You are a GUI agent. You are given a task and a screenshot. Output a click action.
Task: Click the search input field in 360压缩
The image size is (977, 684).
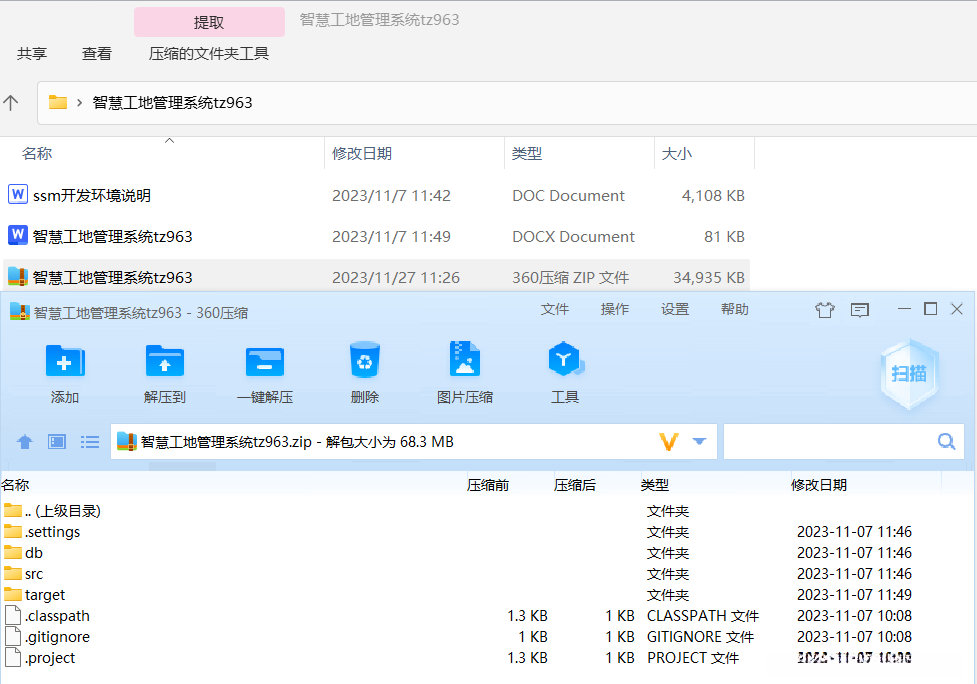844,442
